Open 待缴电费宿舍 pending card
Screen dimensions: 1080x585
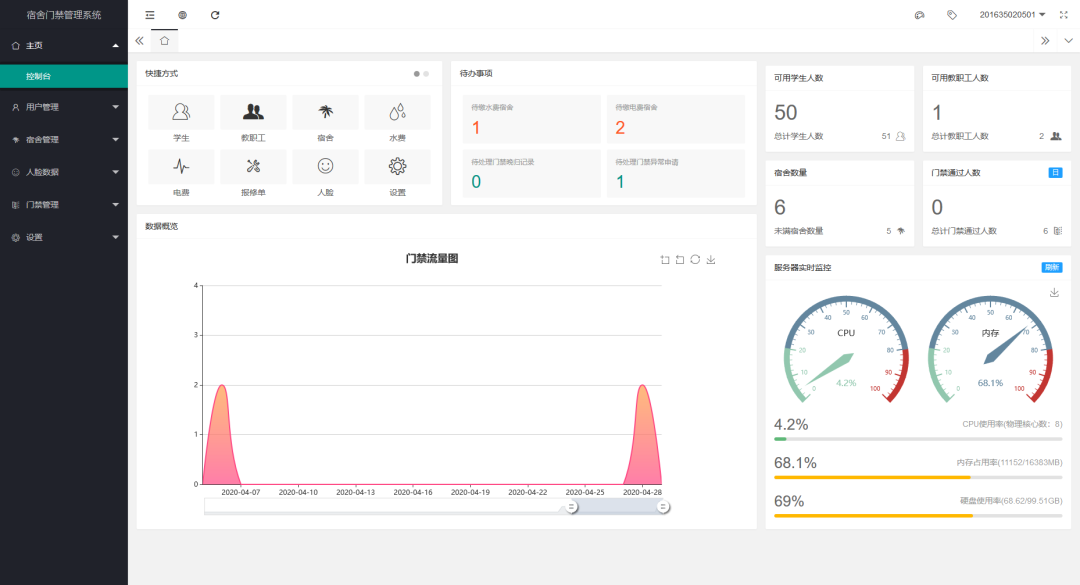676,119
